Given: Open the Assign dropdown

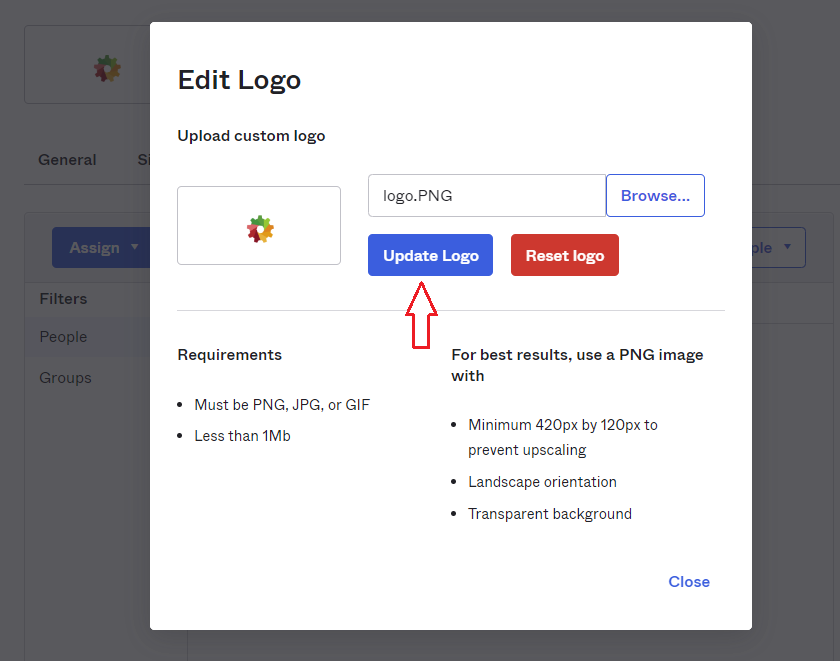Looking at the screenshot, I should pyautogui.click(x=95, y=248).
